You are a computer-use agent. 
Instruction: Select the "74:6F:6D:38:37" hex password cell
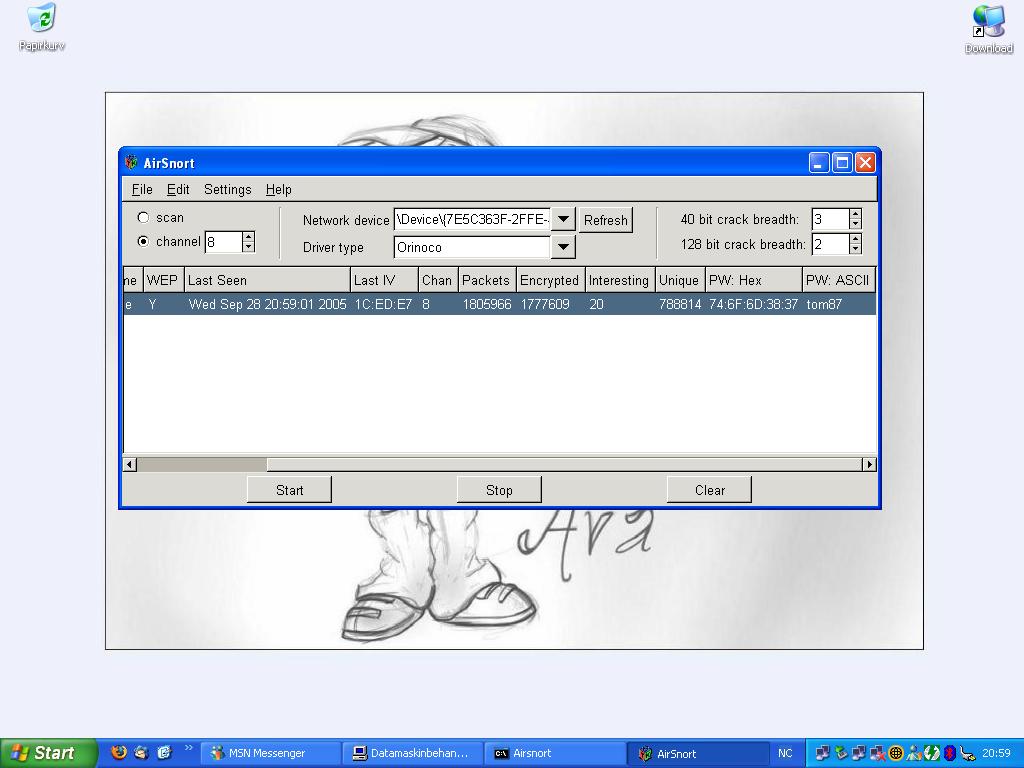click(753, 304)
